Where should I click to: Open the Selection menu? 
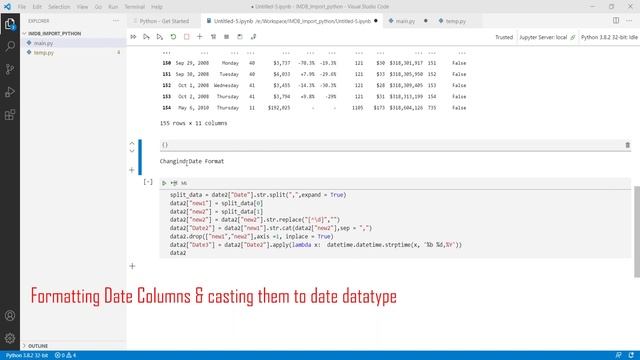click(59, 7)
